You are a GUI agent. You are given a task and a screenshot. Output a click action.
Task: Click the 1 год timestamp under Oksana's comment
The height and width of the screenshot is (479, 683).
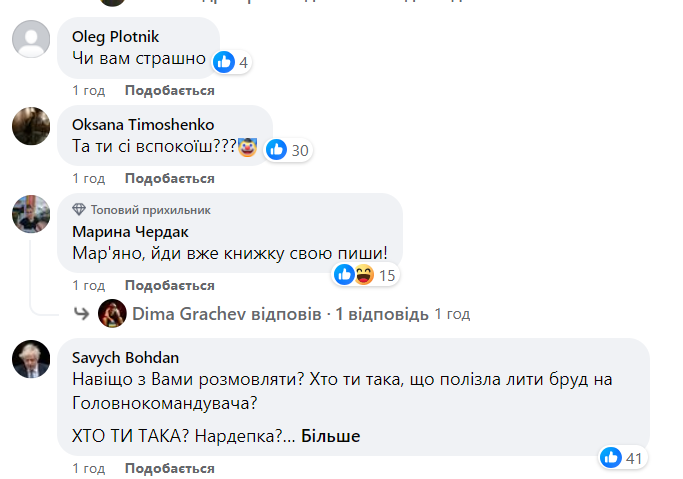click(88, 178)
